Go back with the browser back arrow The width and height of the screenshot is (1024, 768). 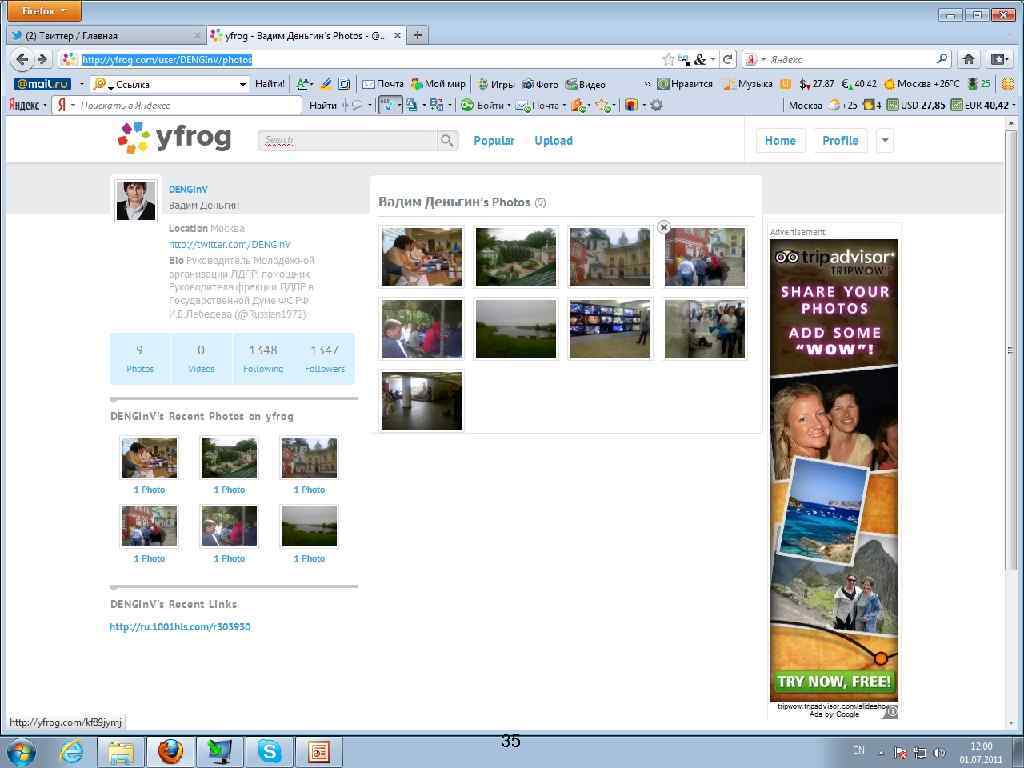click(22, 59)
